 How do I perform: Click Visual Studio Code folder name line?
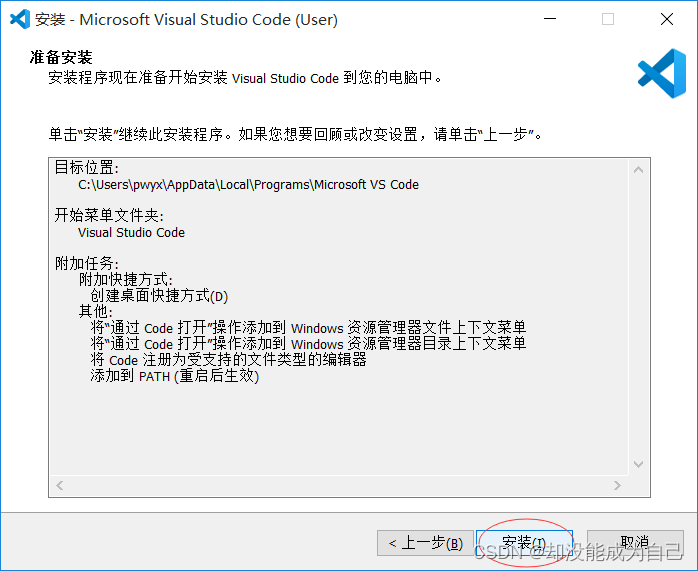point(131,233)
